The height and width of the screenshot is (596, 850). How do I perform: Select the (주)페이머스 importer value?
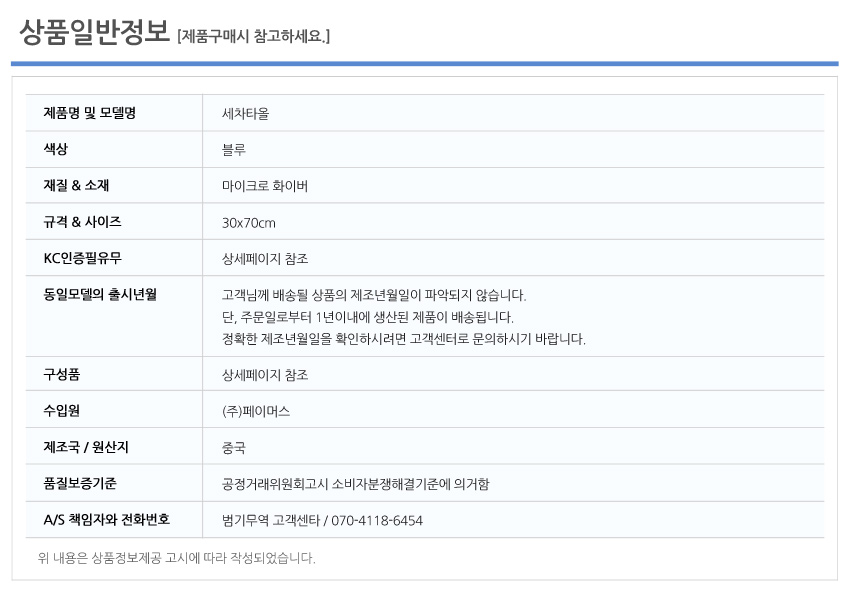pos(256,411)
